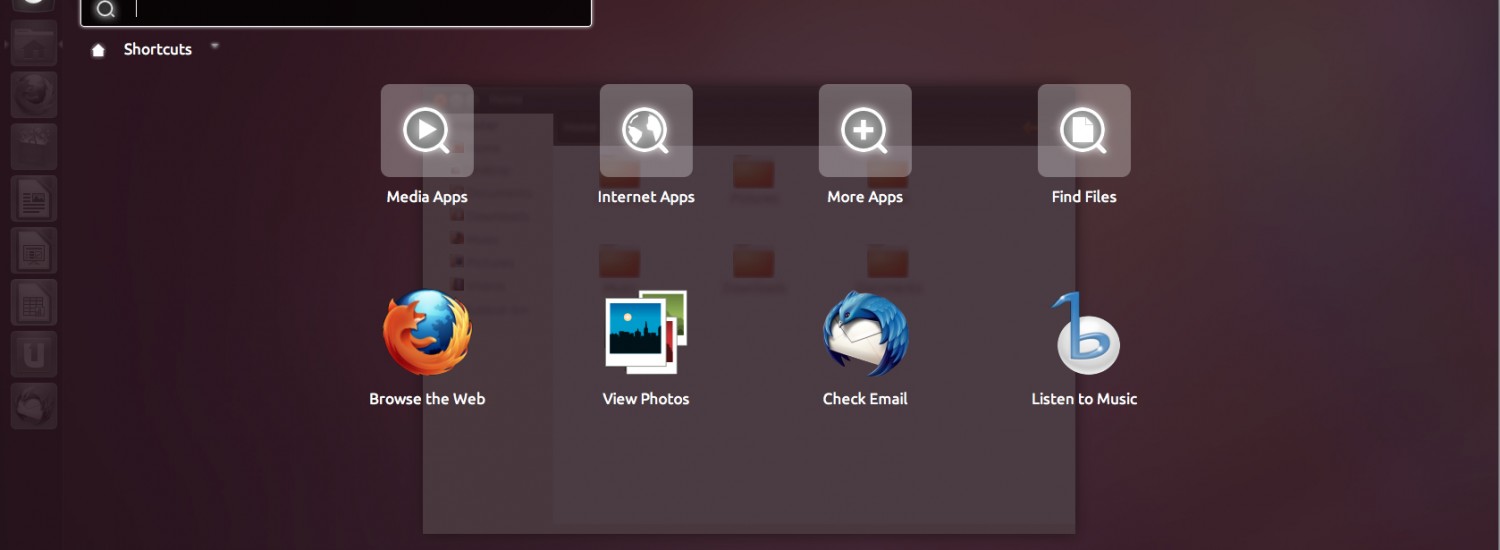Open the Find Files shortcut
Screen dimensions: 1500x550
click(x=1084, y=131)
